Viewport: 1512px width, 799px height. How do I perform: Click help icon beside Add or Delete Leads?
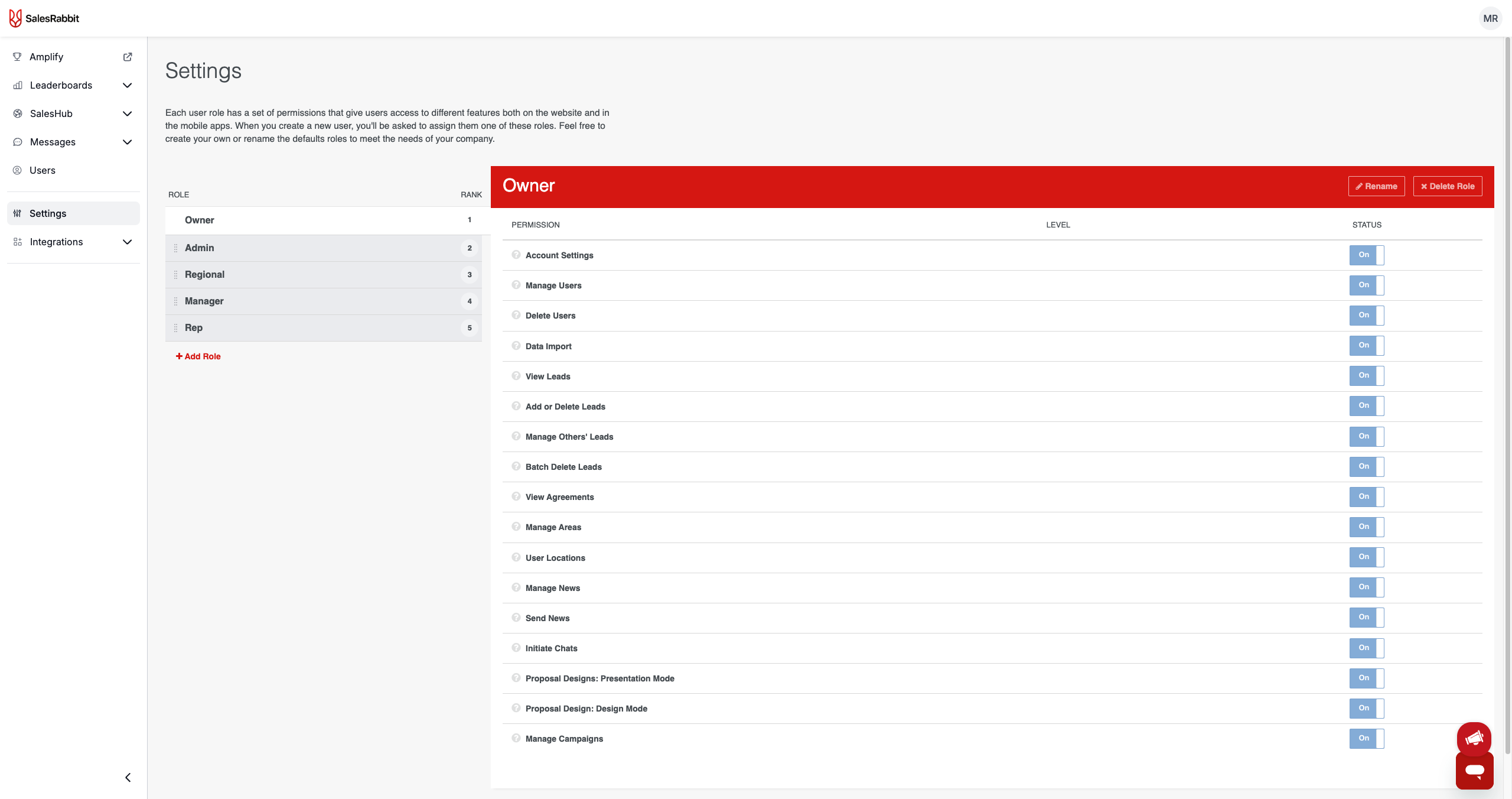tap(516, 406)
